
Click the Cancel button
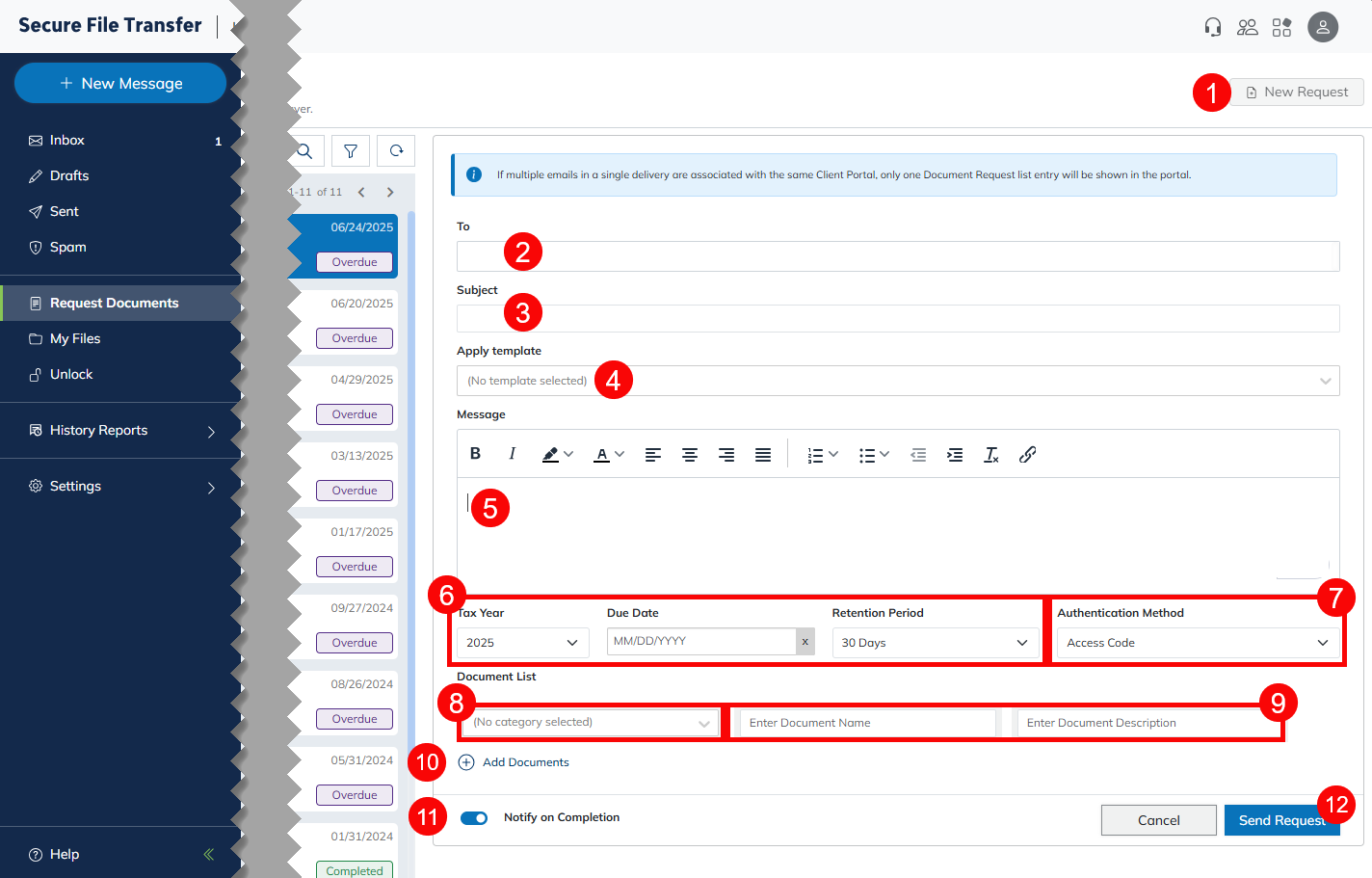tap(1158, 820)
